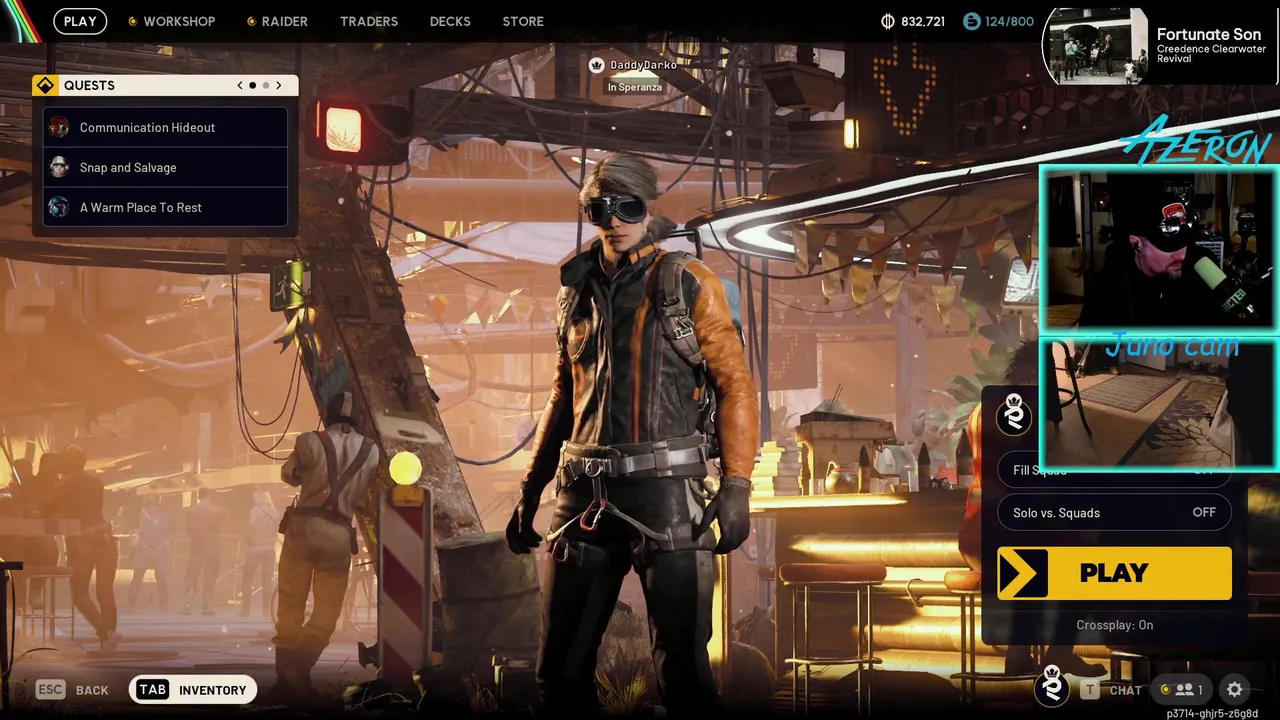Viewport: 1280px width, 720px height.
Task: Open the TRADERS tab
Action: [x=369, y=21]
